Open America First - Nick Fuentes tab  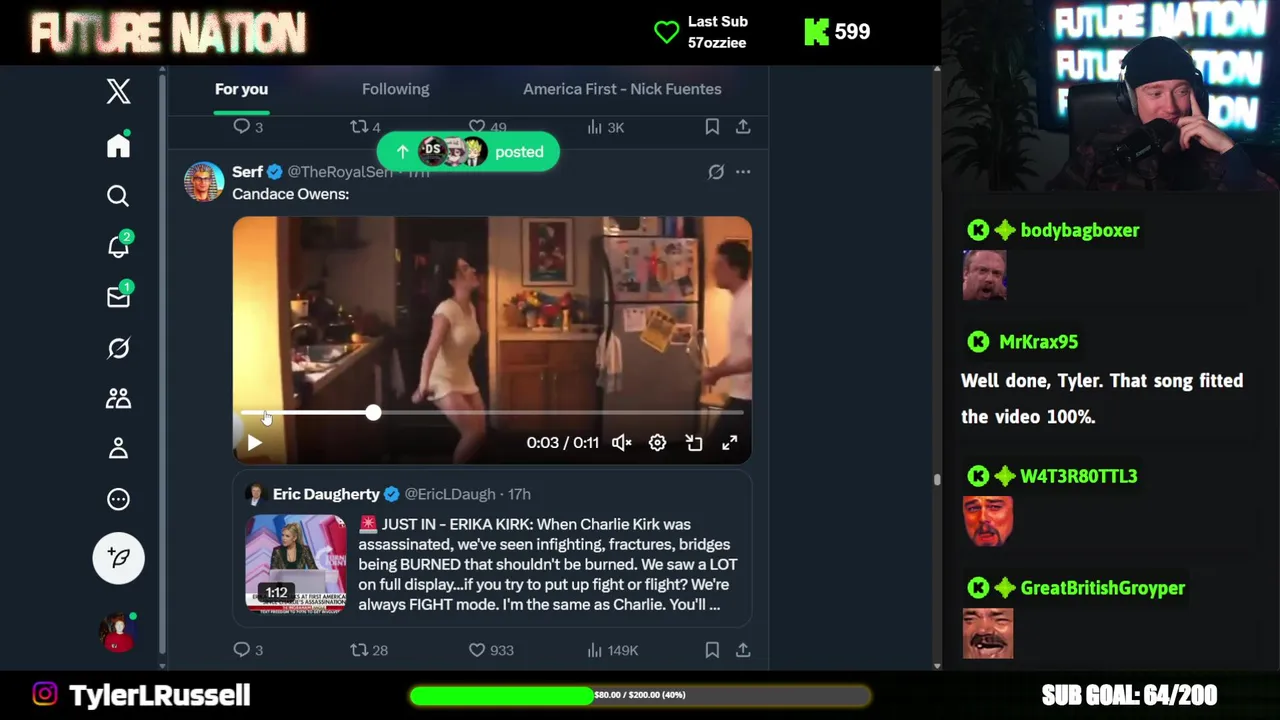tap(622, 89)
